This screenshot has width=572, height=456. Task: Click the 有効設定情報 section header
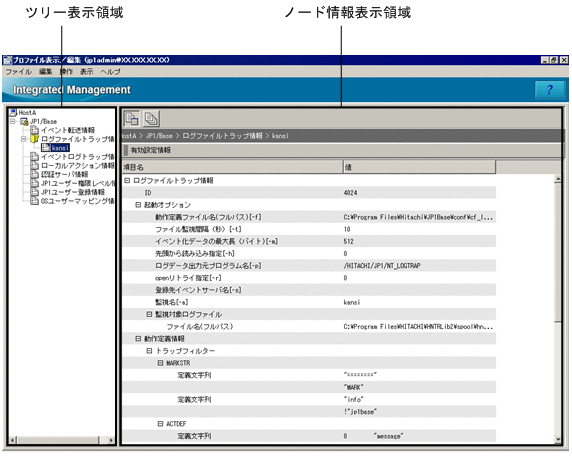click(342, 150)
